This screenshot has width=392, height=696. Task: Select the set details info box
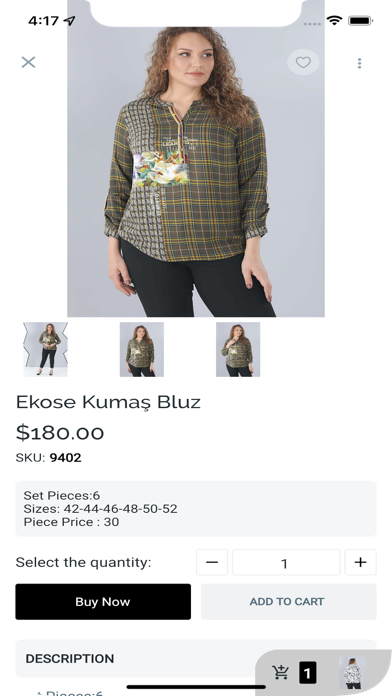tap(196, 509)
